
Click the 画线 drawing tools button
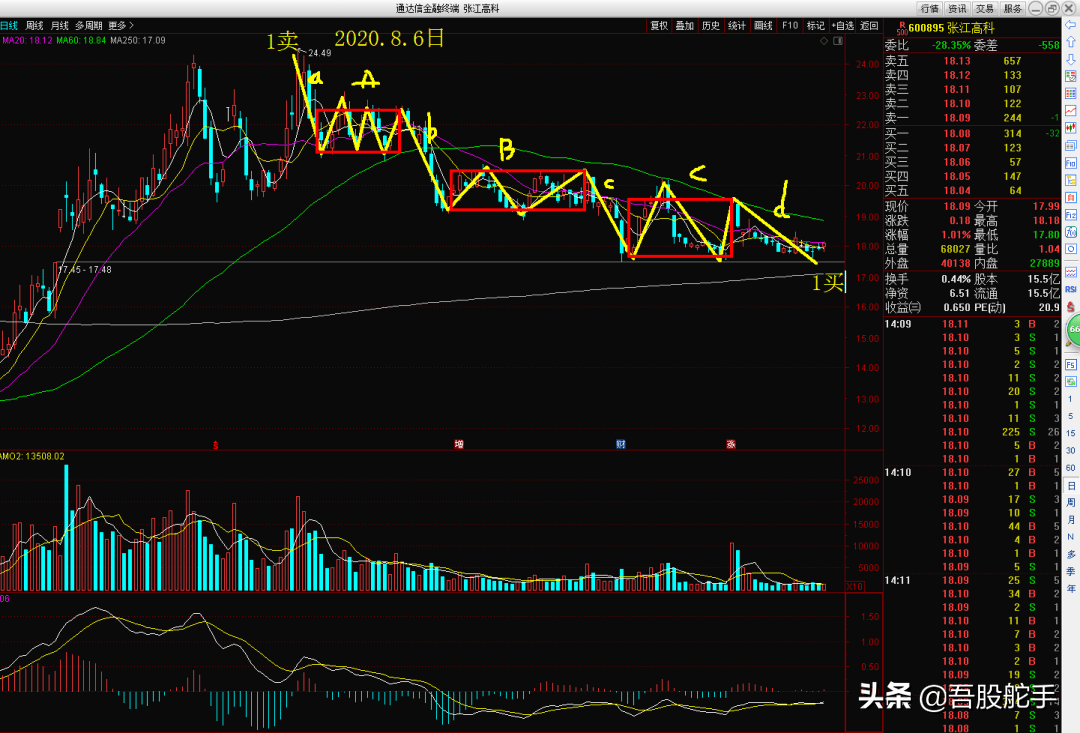pyautogui.click(x=763, y=25)
